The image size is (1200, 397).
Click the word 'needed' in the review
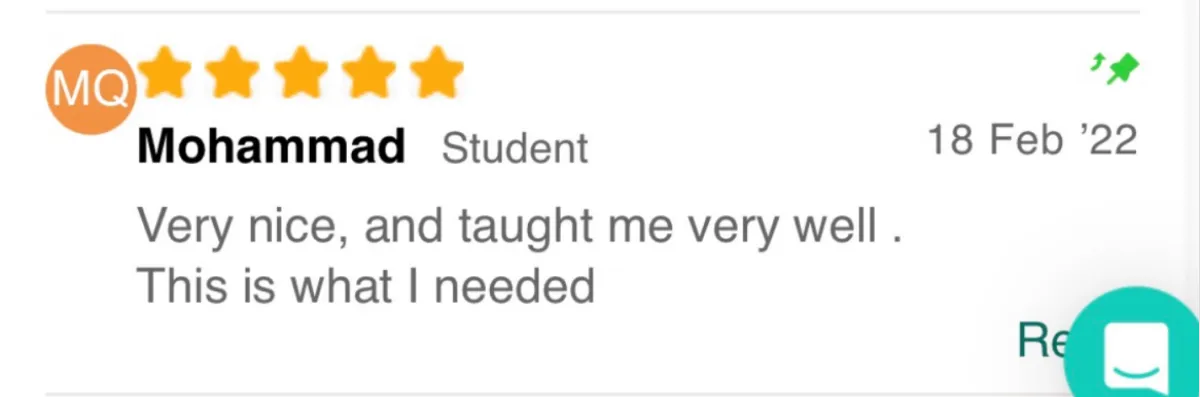pos(514,288)
